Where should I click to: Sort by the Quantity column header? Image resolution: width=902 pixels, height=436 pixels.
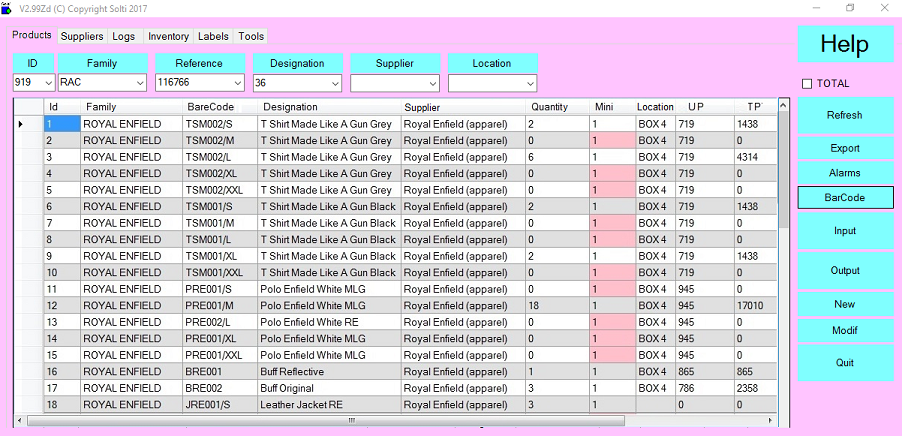(557, 107)
